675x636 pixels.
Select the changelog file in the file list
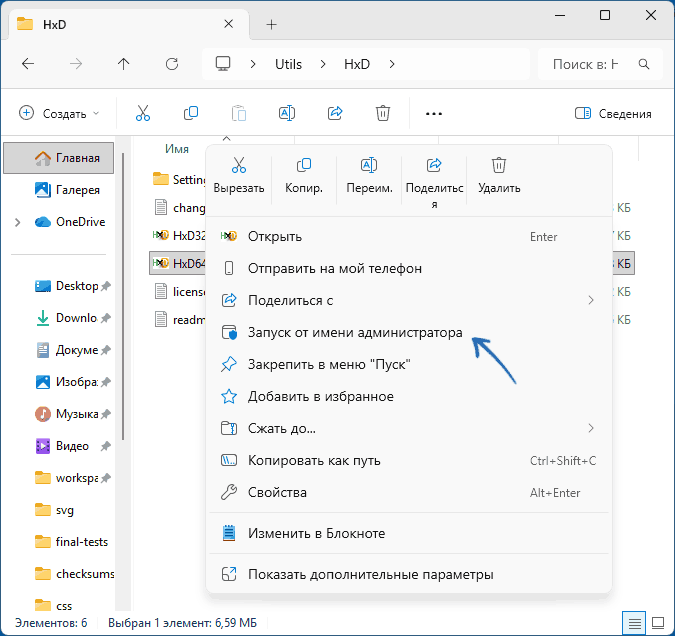coord(179,208)
